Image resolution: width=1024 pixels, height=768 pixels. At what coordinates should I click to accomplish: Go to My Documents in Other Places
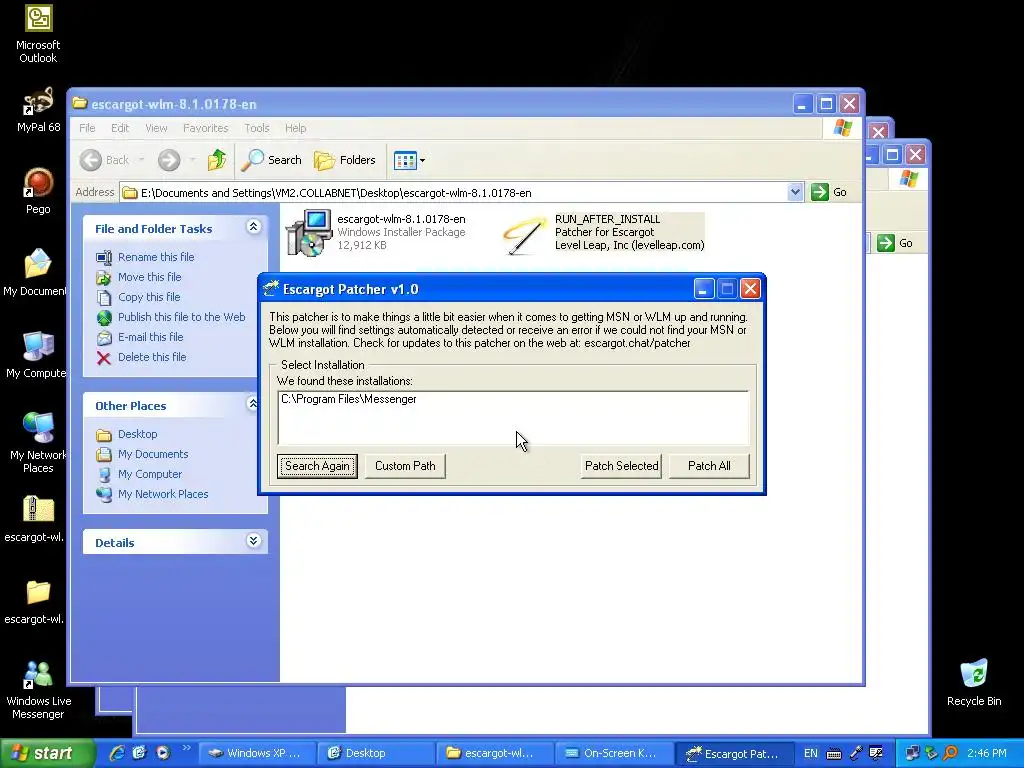pyautogui.click(x=153, y=454)
